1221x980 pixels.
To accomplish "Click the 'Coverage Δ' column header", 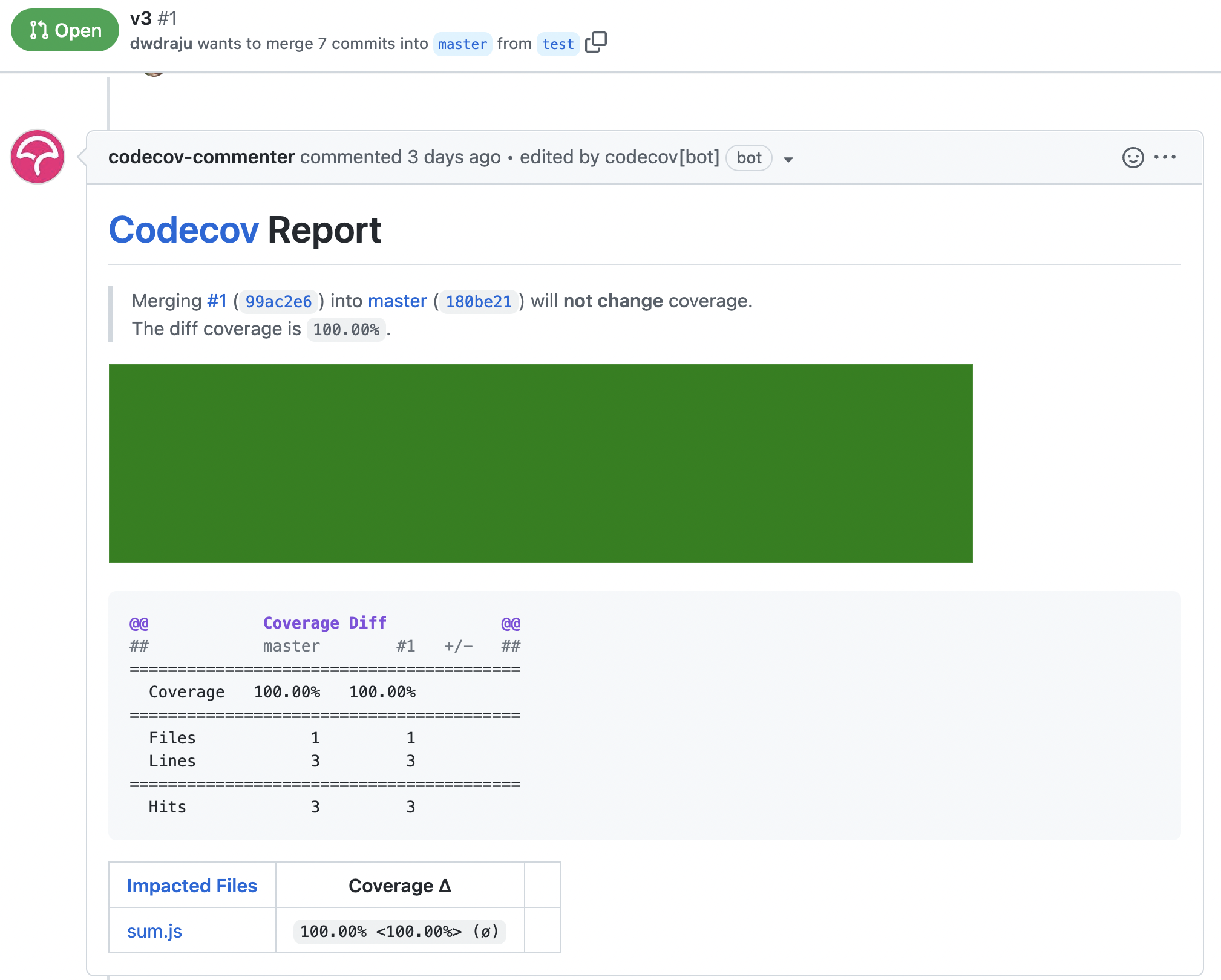I will 400,886.
